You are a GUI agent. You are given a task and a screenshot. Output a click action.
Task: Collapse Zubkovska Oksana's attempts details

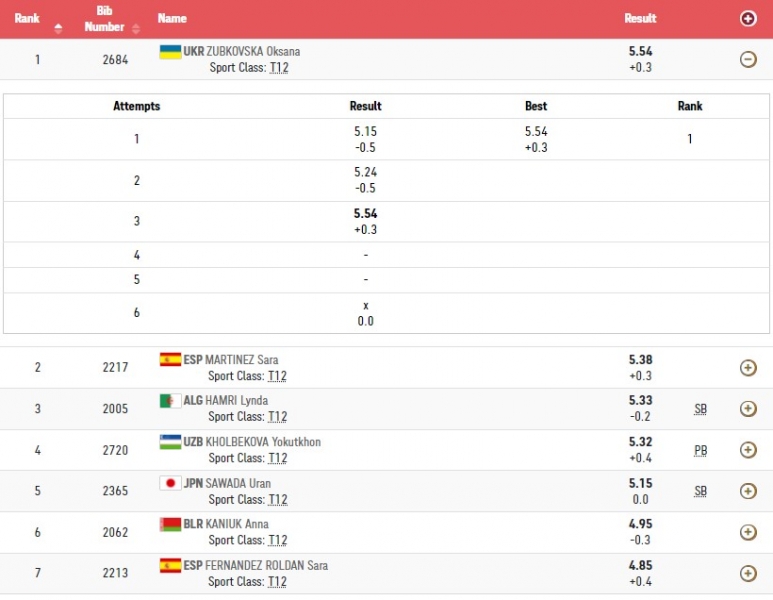[x=747, y=59]
